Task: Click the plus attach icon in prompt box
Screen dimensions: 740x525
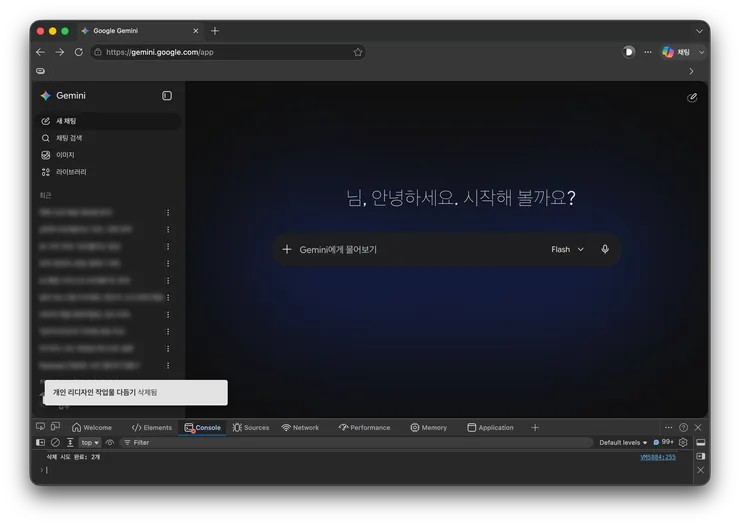Action: tap(287, 249)
